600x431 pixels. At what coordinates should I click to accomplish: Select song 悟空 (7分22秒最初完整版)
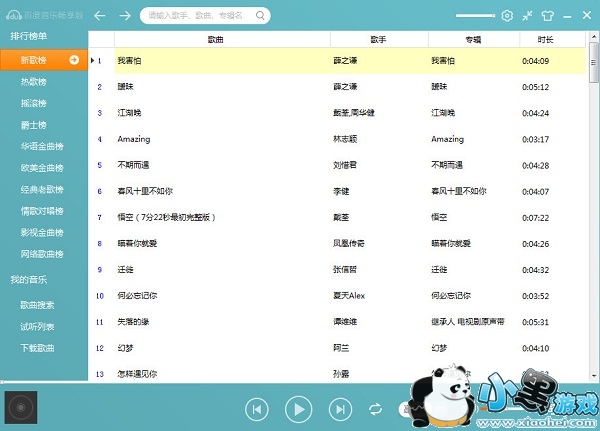(x=166, y=217)
